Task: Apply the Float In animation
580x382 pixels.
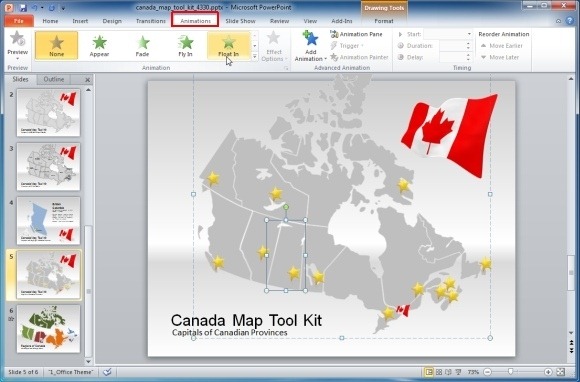Action: click(229, 45)
